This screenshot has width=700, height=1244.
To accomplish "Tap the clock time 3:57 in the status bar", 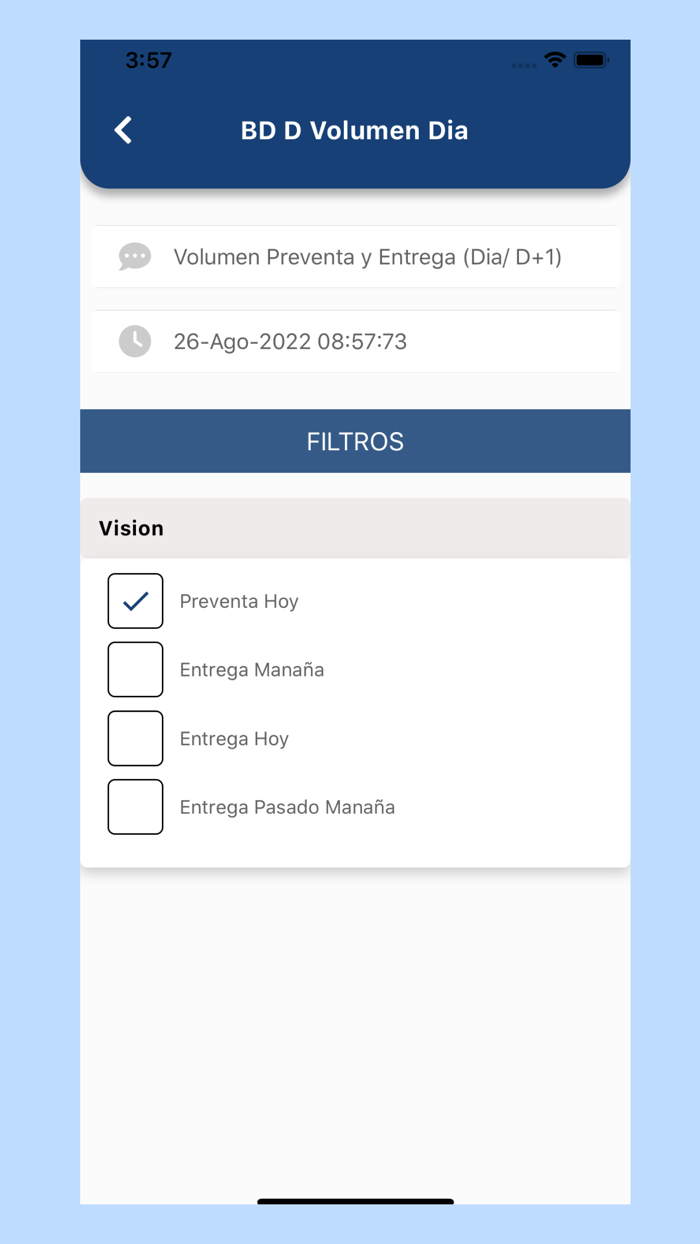I will click(146, 60).
